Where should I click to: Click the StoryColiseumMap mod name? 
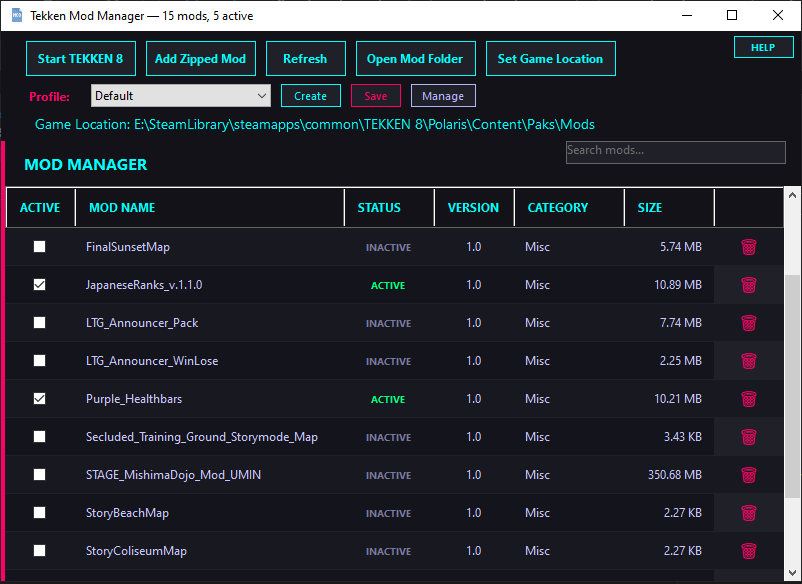136,551
